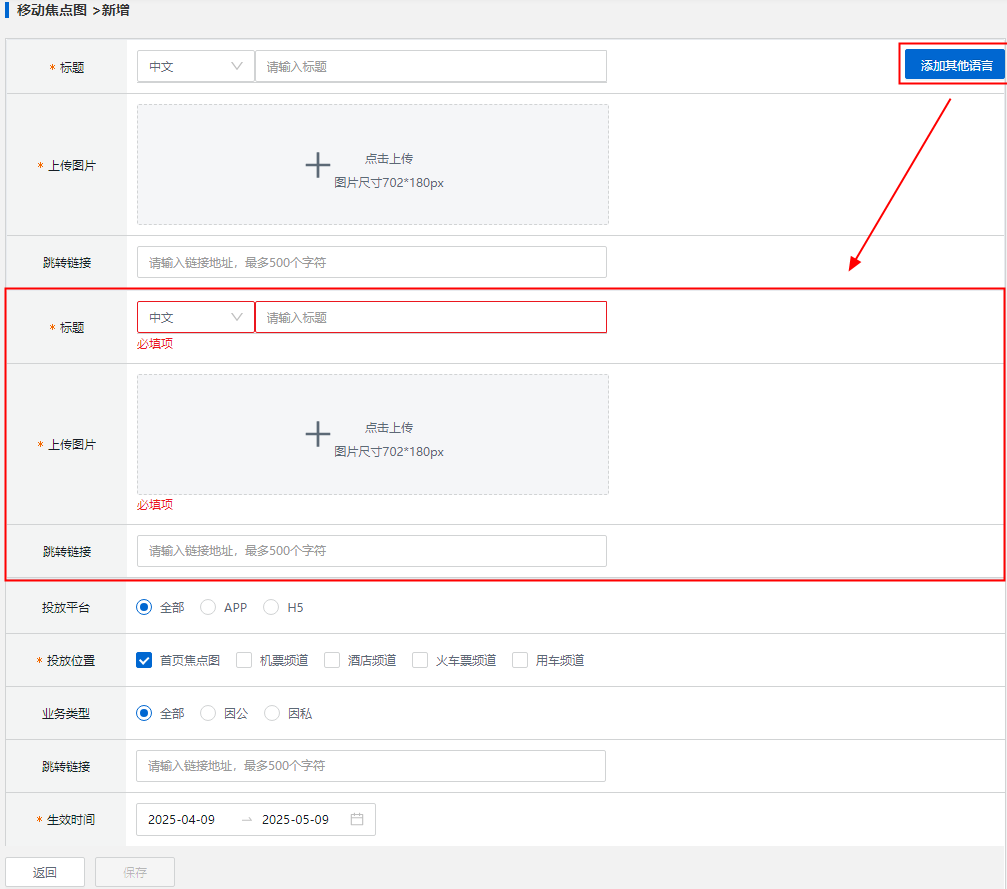Check the 酒店频道 checkbox

tap(332, 660)
